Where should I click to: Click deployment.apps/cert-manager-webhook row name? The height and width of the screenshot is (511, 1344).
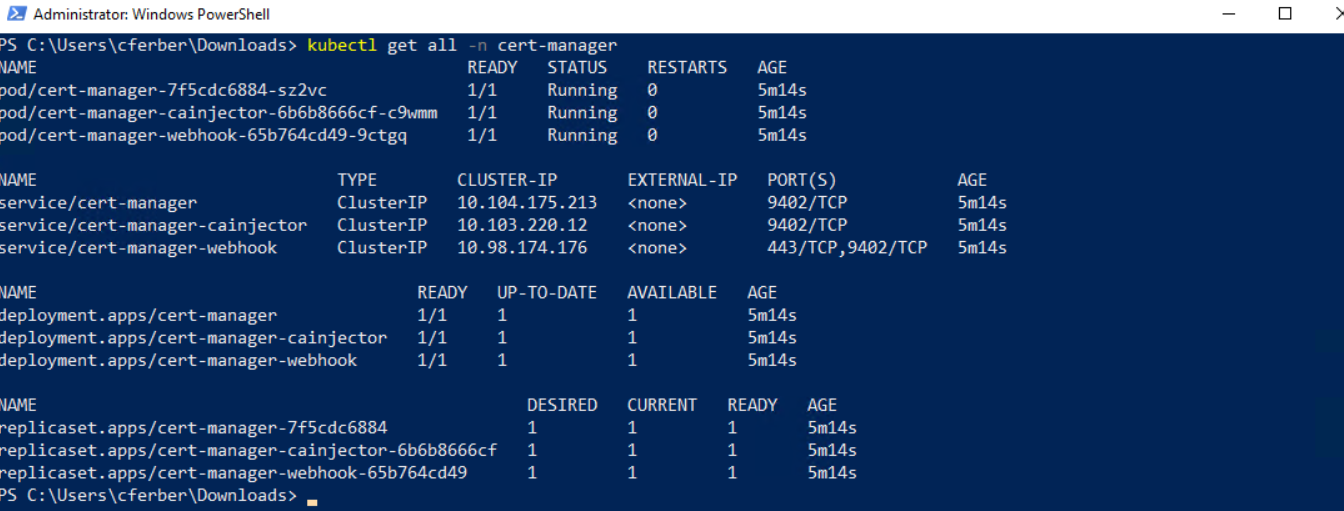[x=178, y=360]
